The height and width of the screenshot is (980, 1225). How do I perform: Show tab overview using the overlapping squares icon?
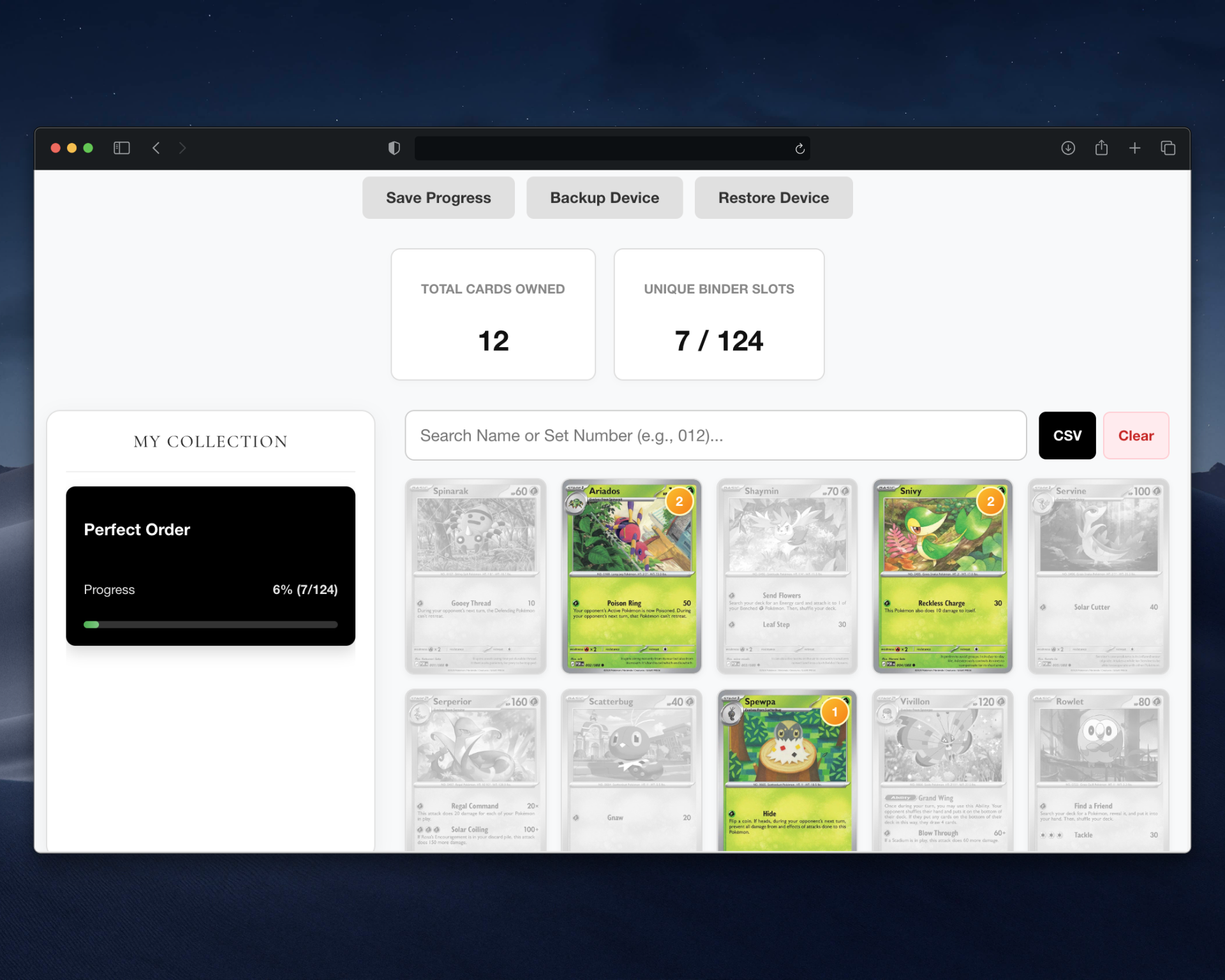[x=1169, y=147]
